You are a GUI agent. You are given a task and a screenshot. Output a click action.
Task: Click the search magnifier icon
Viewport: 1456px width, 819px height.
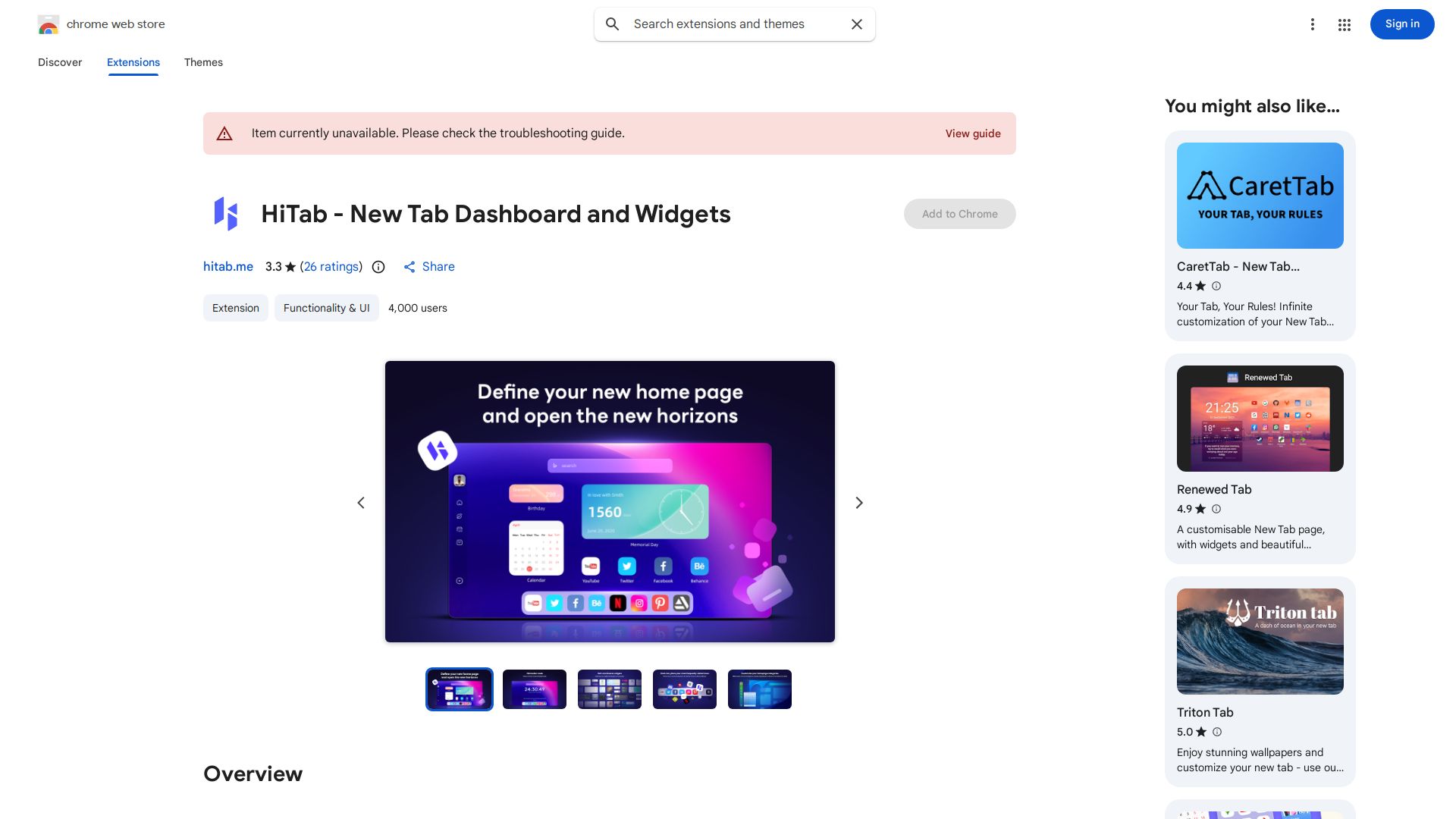613,24
